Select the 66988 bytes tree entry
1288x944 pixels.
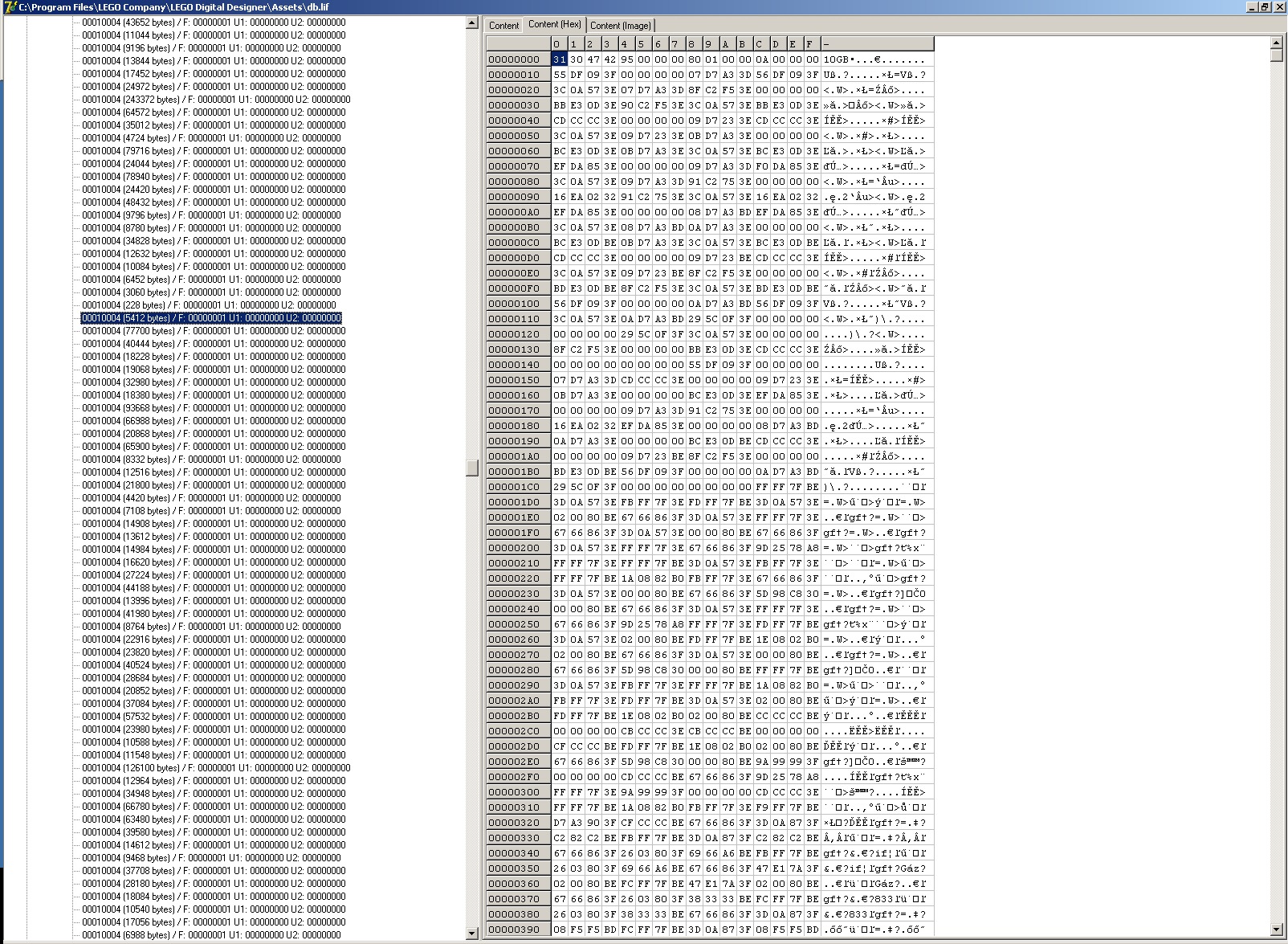214,421
